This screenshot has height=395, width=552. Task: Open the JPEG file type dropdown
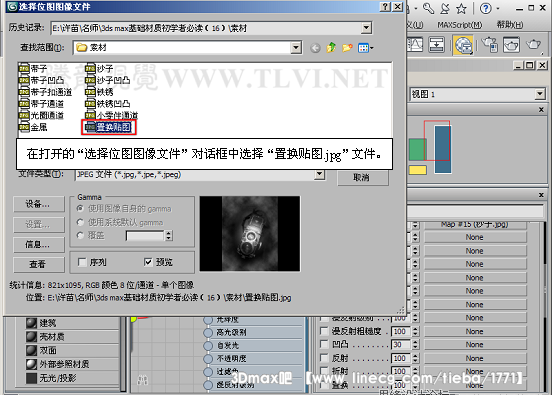pyautogui.click(x=319, y=174)
